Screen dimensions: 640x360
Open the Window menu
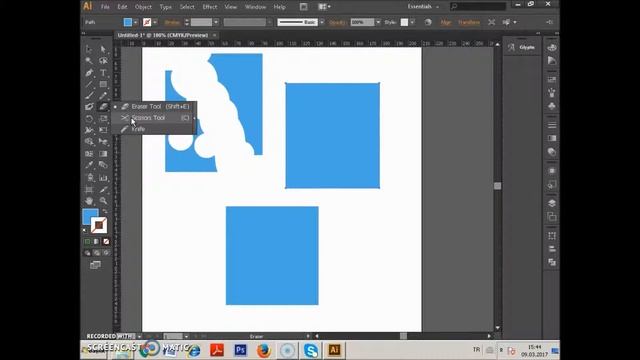(x=255, y=7)
